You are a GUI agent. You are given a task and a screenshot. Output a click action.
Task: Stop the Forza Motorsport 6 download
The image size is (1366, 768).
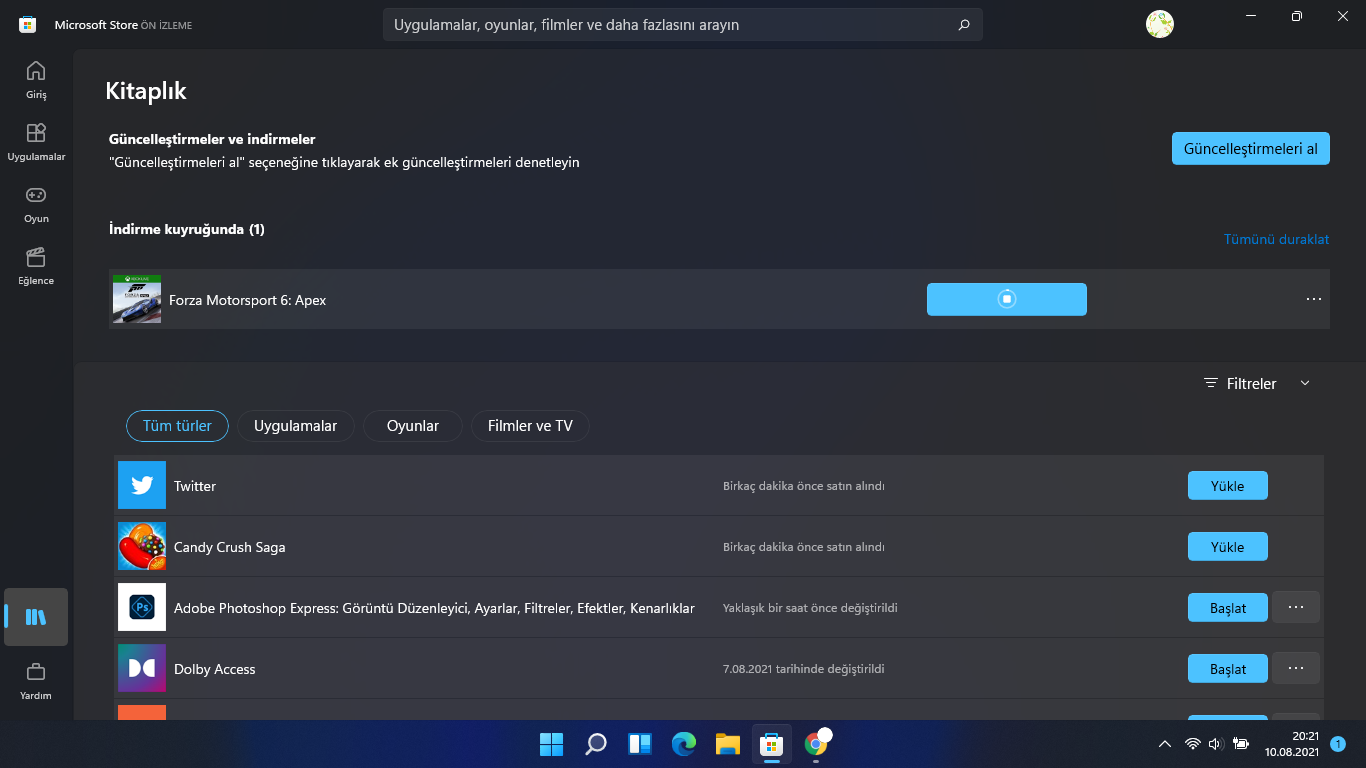(x=1007, y=299)
